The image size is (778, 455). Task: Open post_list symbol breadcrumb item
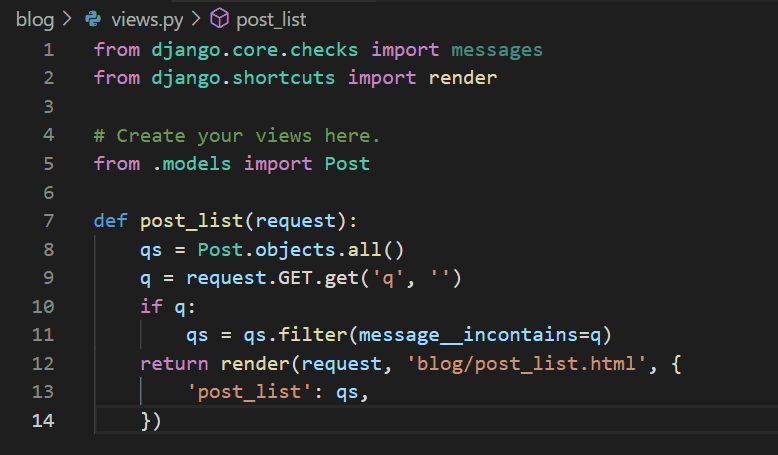271,20
